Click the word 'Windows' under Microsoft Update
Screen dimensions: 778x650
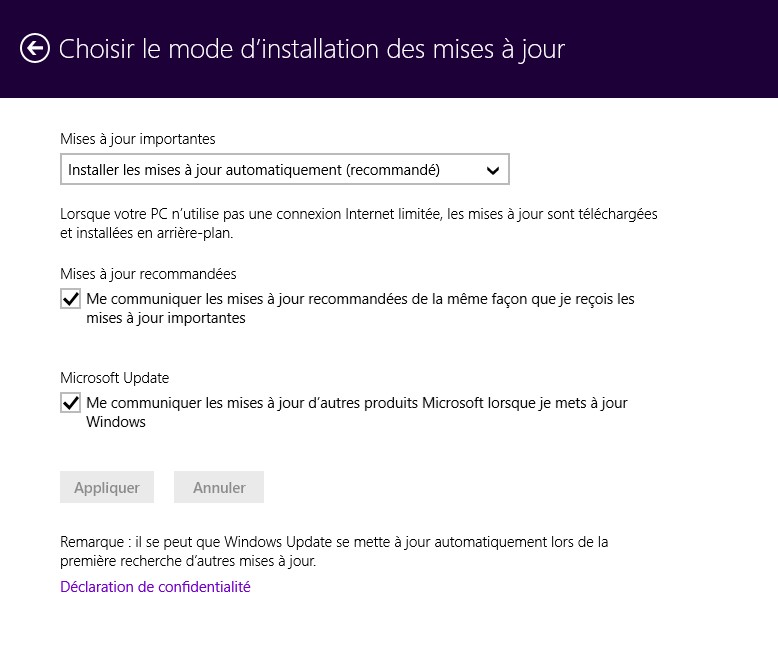[x=116, y=422]
